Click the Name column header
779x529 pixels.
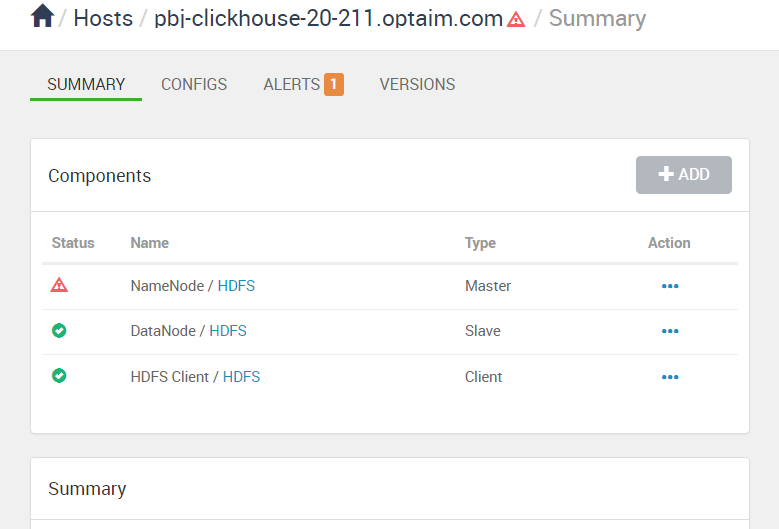click(x=150, y=243)
